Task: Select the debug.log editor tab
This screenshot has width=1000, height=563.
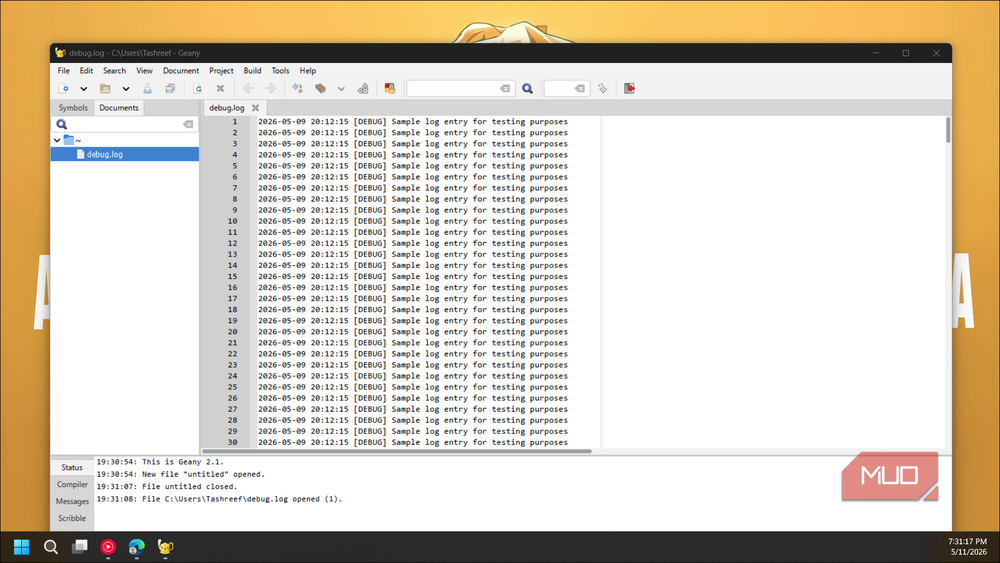Action: pos(226,108)
